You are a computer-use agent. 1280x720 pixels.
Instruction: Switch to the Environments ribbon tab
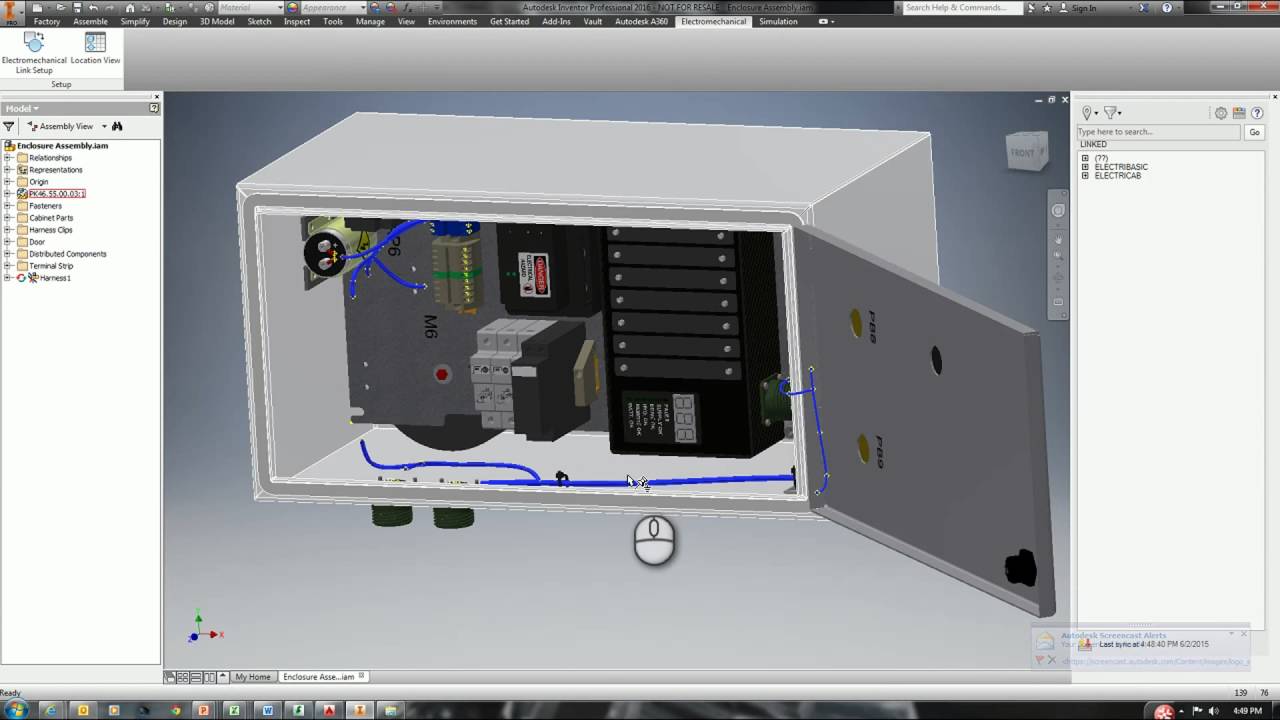point(452,21)
